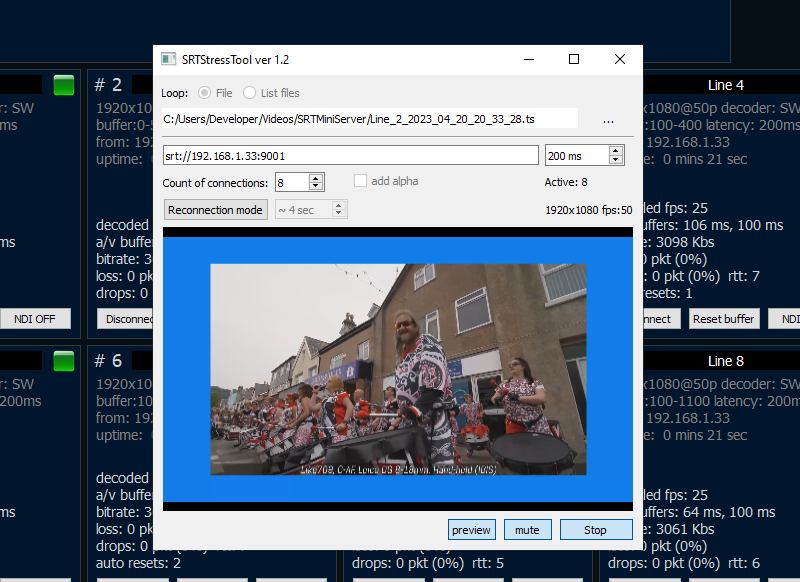The image size is (800, 582).
Task: Click the SRTStressTool app icon in title bar
Action: click(x=168, y=59)
